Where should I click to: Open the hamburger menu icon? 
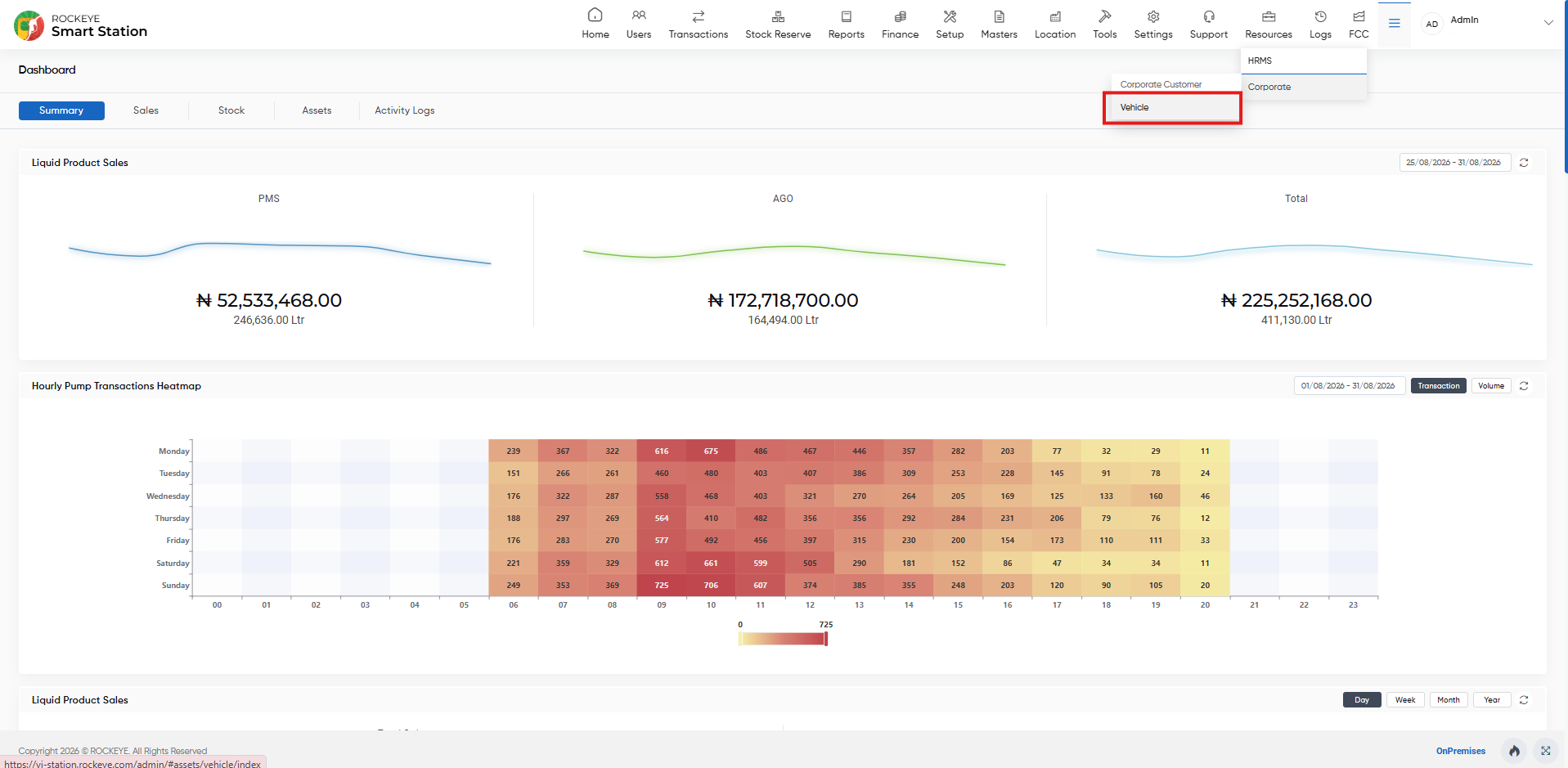(x=1395, y=24)
